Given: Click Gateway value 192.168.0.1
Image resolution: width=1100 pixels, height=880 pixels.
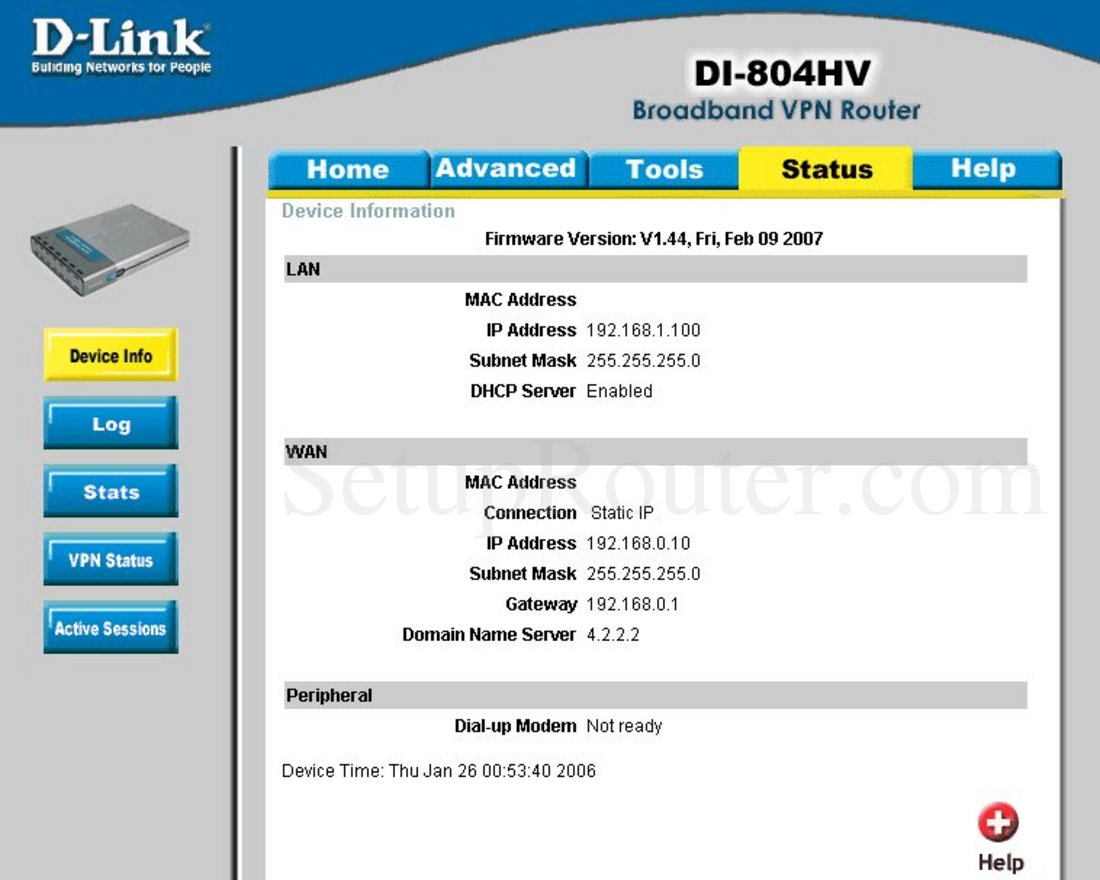Looking at the screenshot, I should tap(633, 604).
